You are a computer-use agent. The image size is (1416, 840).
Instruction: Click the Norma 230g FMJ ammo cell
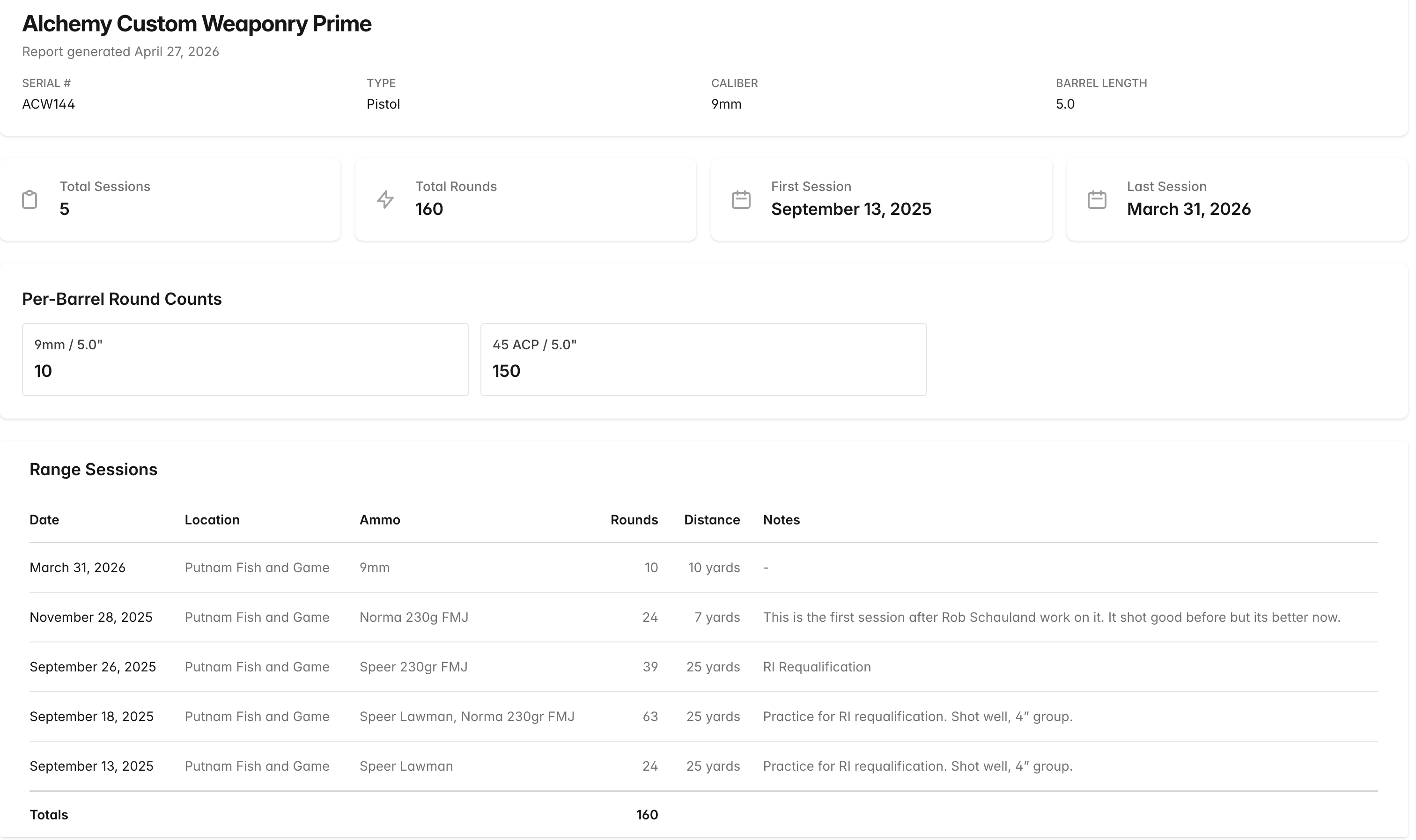[414, 617]
